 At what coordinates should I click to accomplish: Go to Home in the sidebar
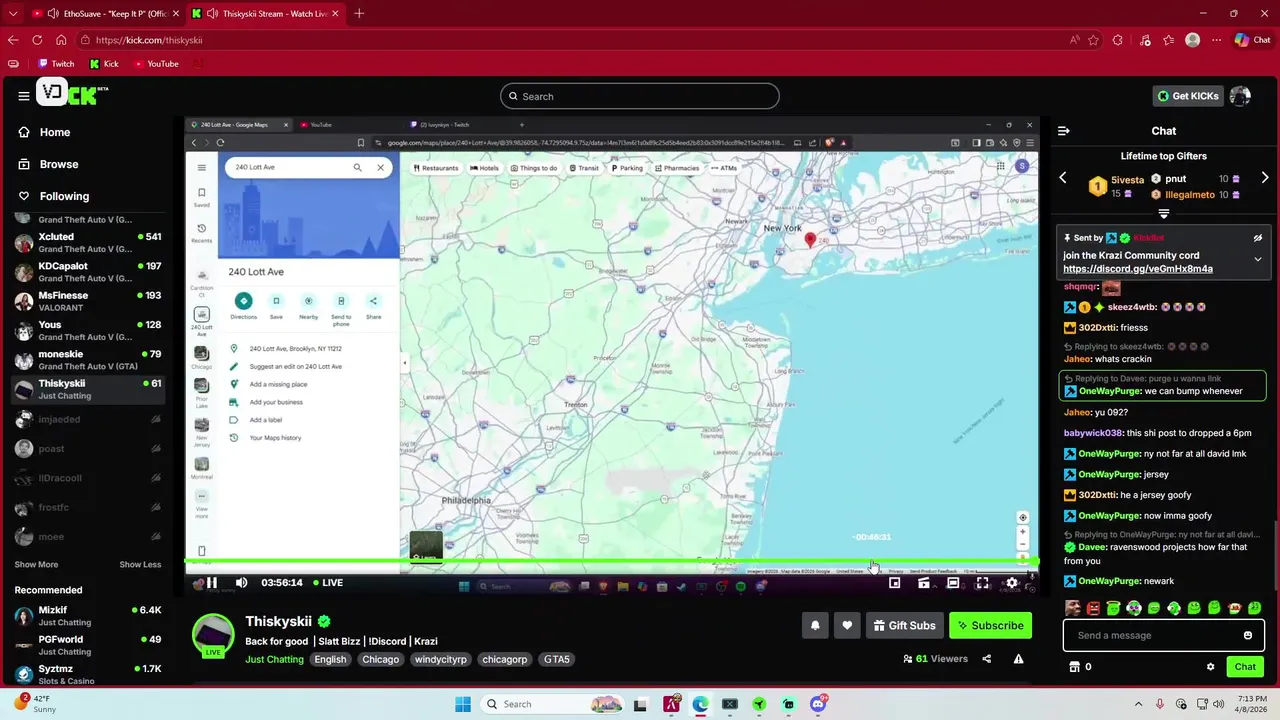(45, 132)
